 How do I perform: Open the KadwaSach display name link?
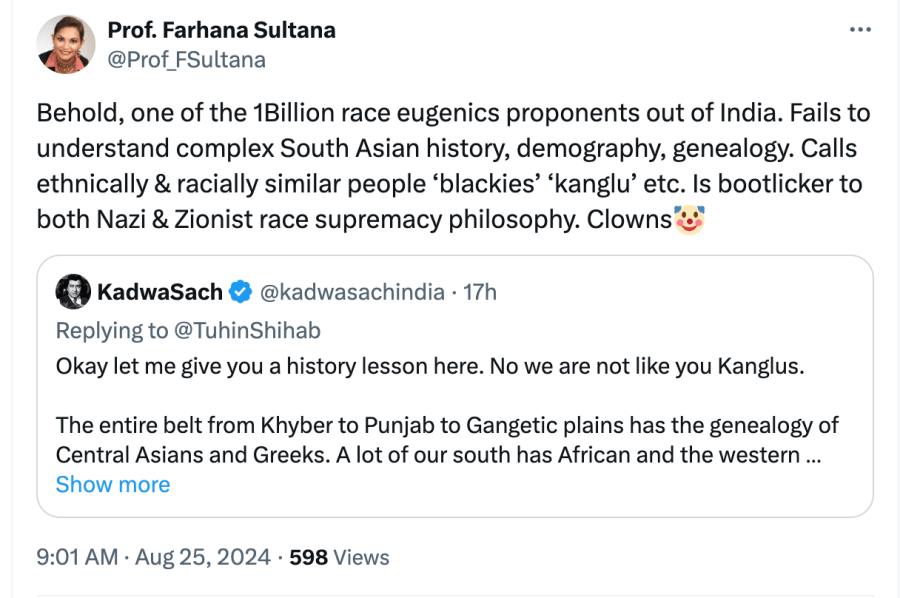160,292
